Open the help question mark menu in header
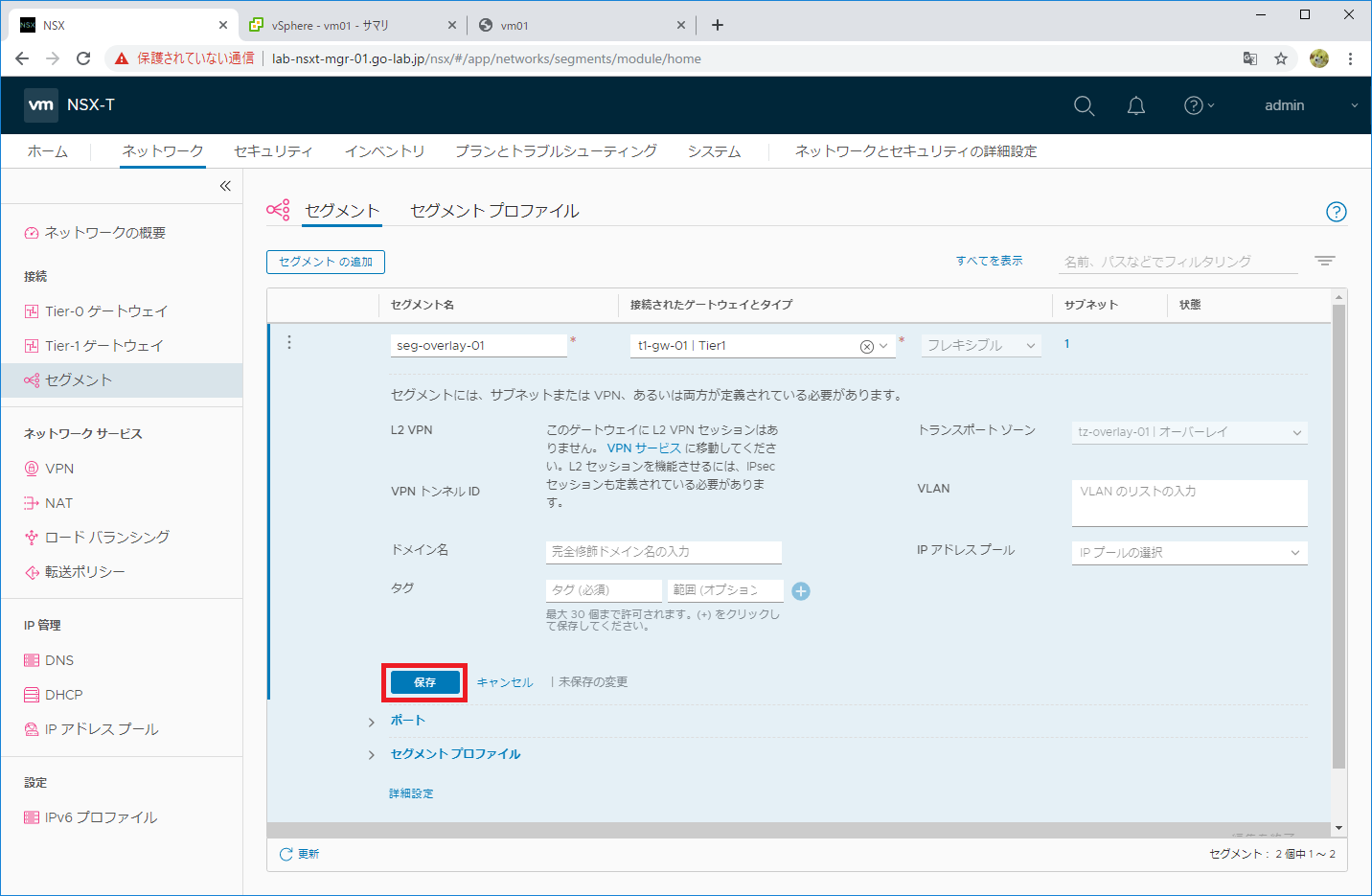 pyautogui.click(x=1199, y=105)
